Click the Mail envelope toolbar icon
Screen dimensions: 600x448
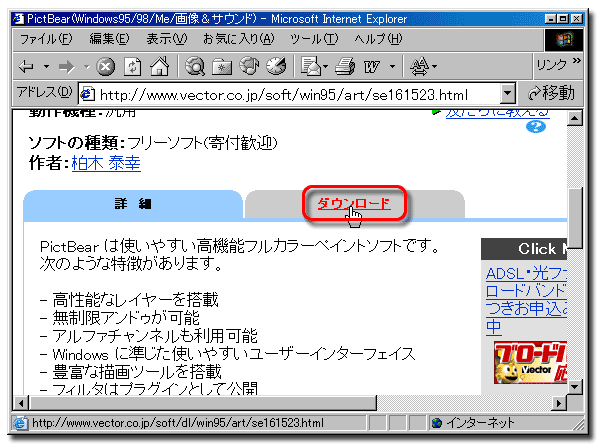click(311, 66)
